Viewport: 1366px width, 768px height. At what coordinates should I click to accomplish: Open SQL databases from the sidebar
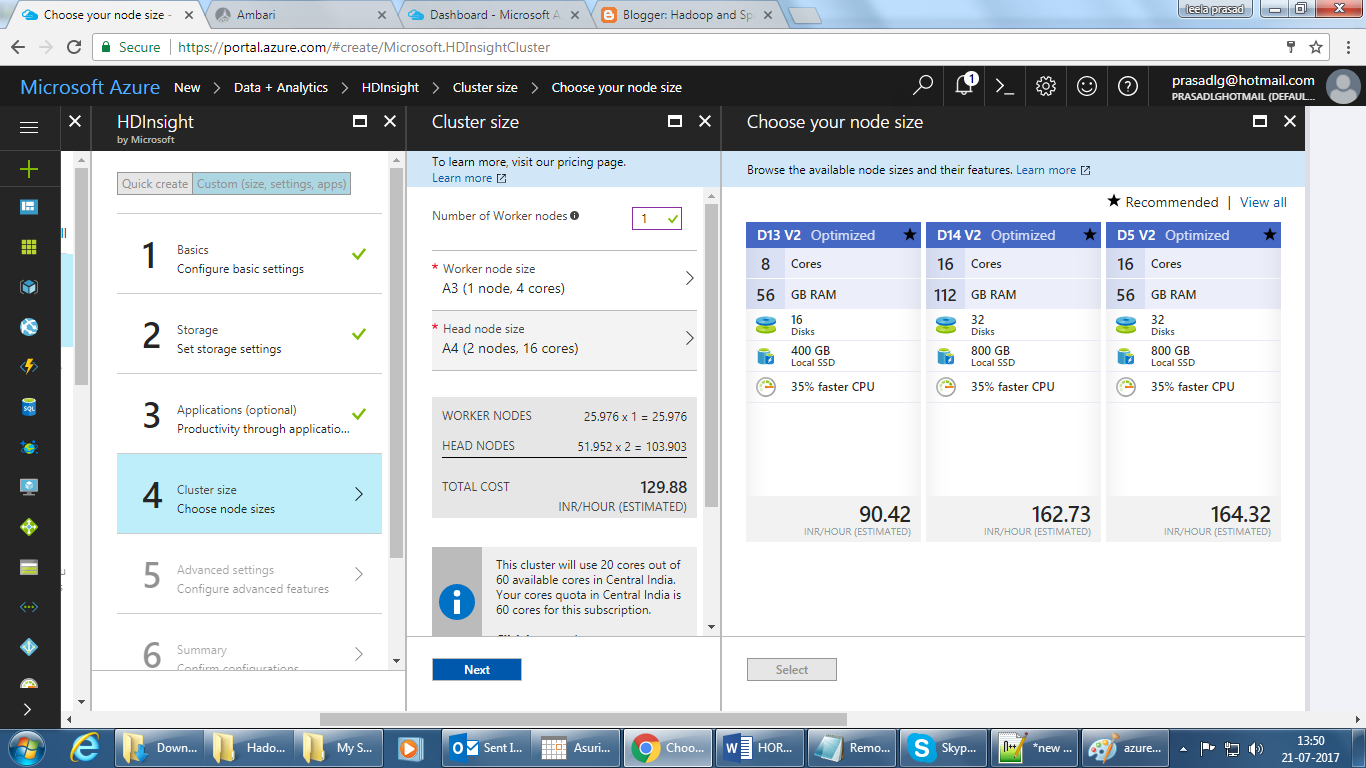27,407
